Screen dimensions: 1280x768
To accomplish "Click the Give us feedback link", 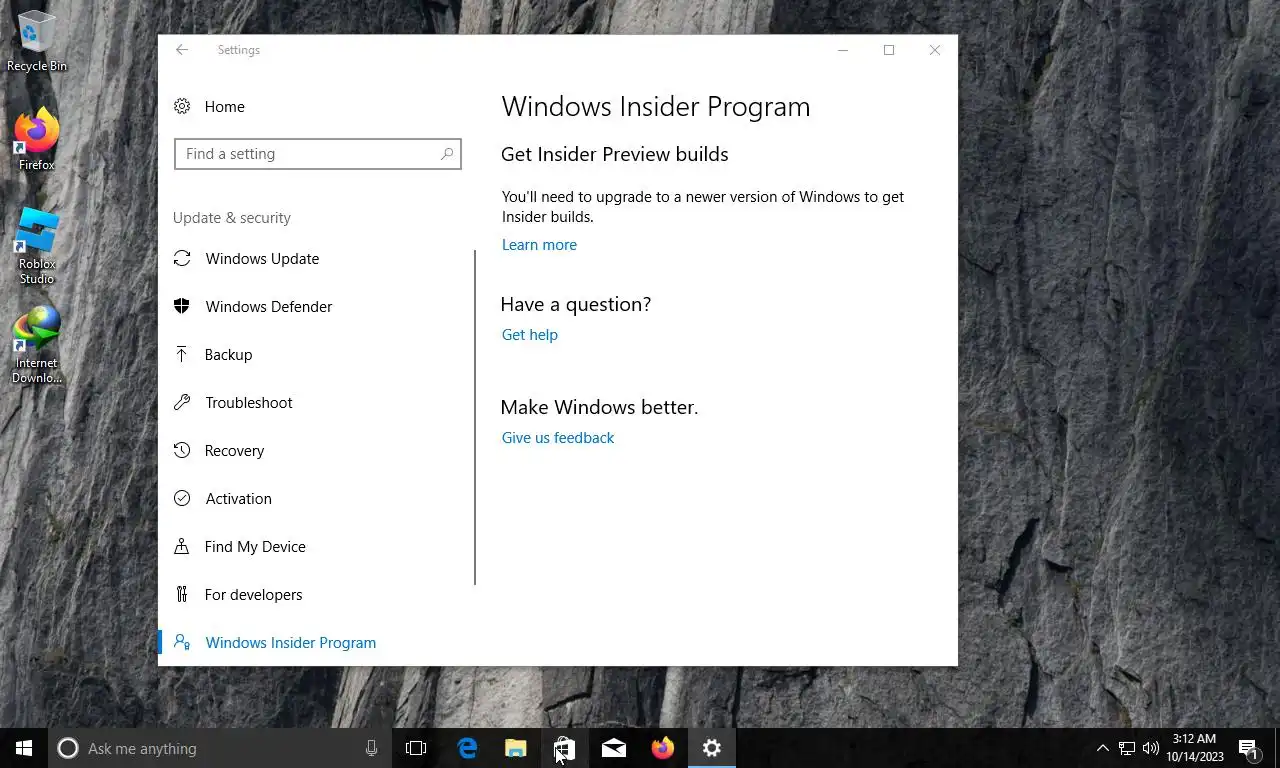I will pyautogui.click(x=558, y=438).
